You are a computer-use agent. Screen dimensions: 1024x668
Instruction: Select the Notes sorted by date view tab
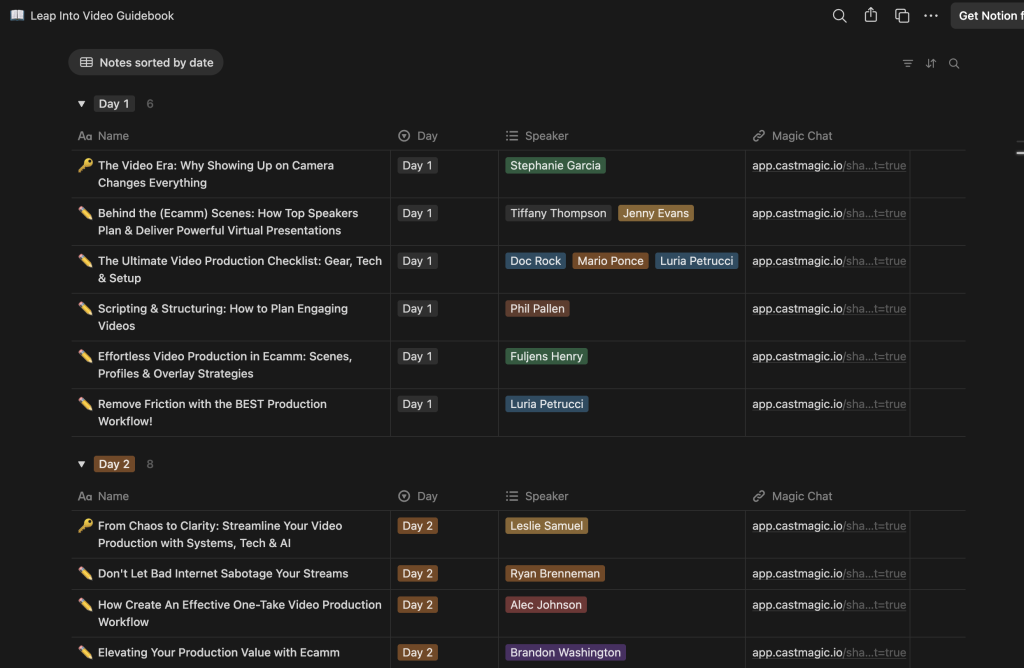[x=146, y=63]
